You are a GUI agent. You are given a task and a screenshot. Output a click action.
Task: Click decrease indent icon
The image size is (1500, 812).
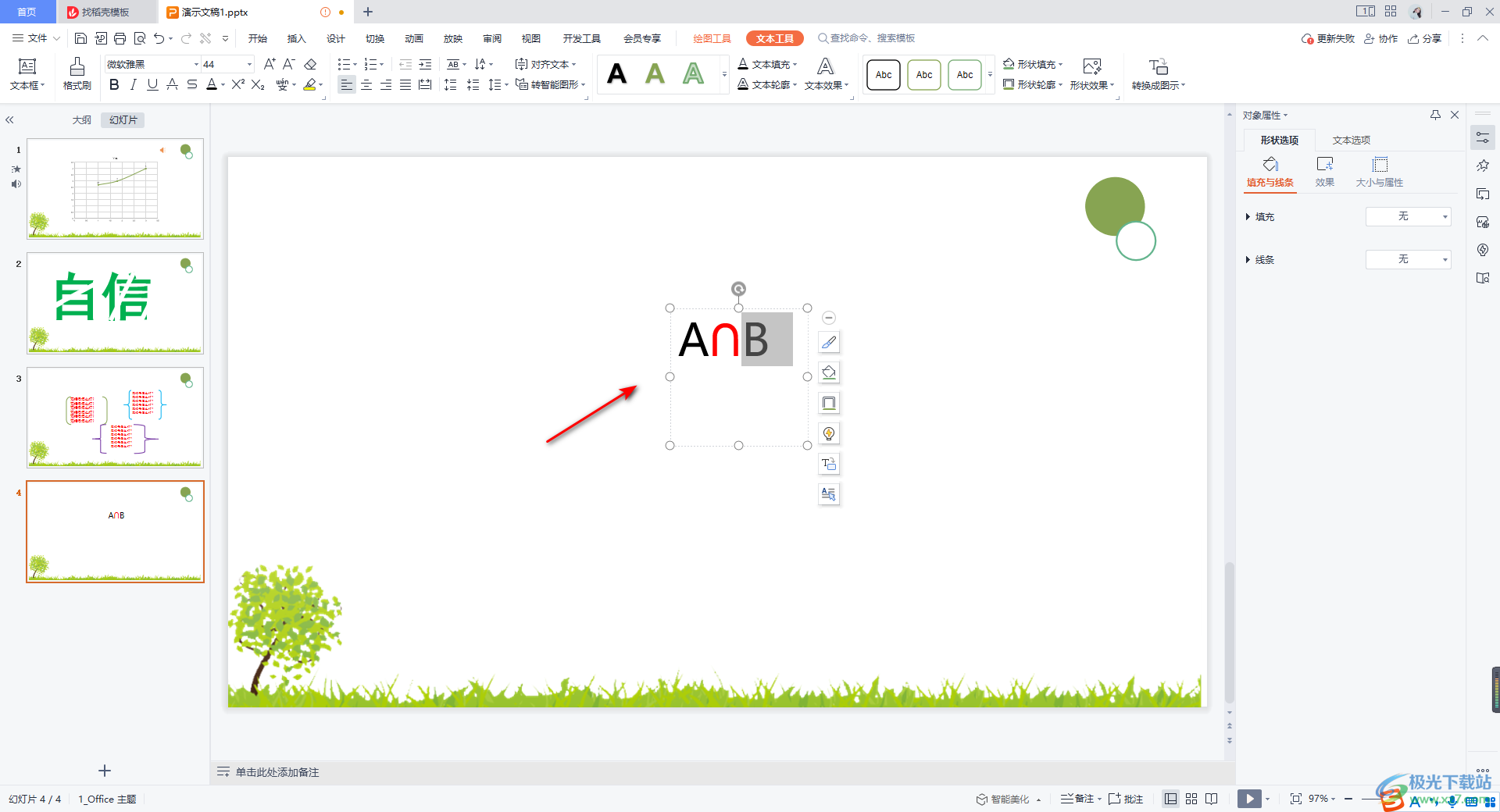tap(405, 64)
